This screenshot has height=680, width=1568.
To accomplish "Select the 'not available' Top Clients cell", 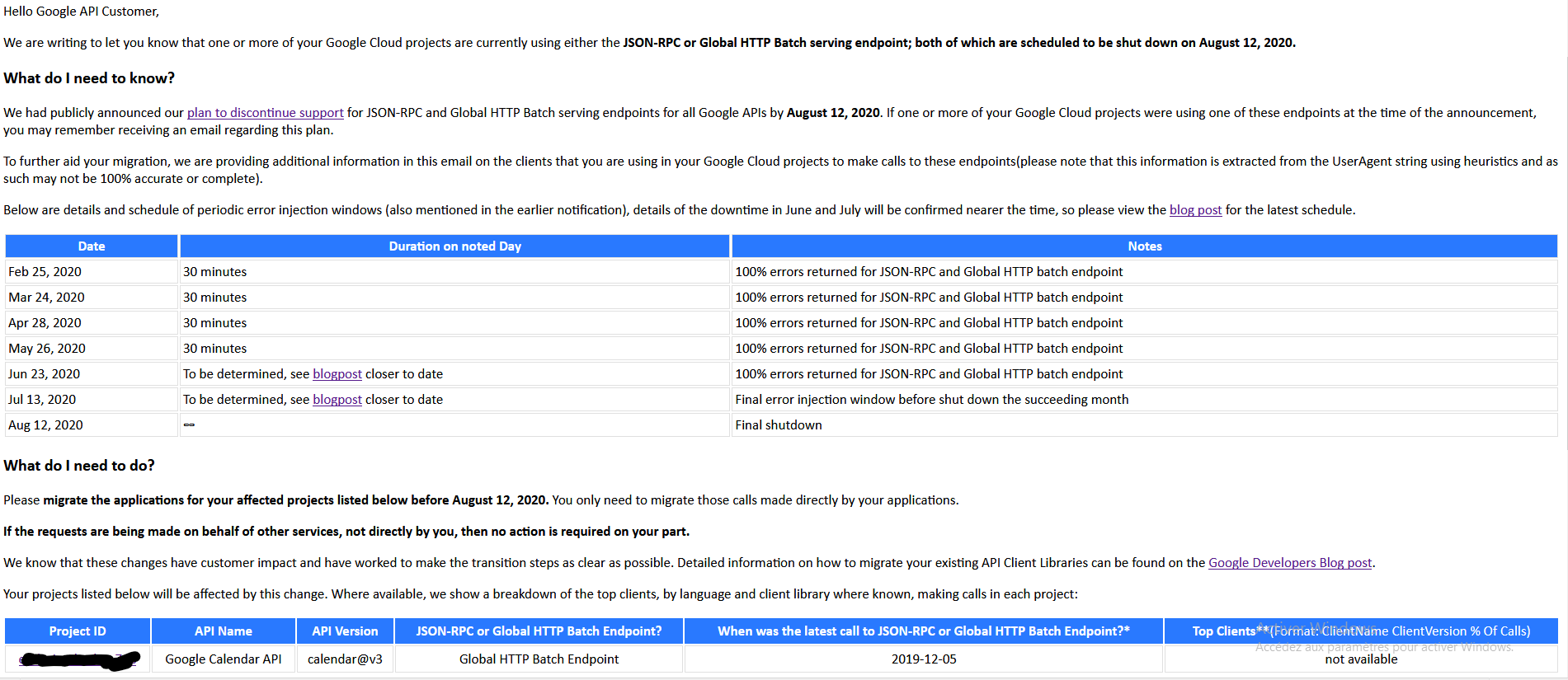I will point(1361,659).
